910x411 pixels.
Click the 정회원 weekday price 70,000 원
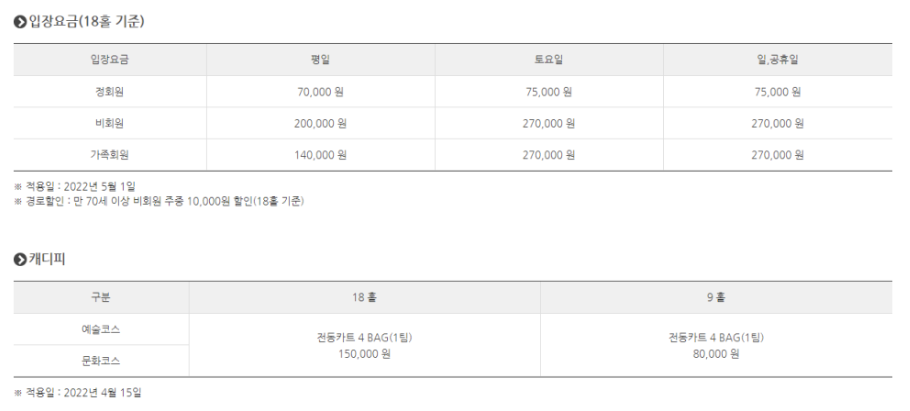click(320, 92)
